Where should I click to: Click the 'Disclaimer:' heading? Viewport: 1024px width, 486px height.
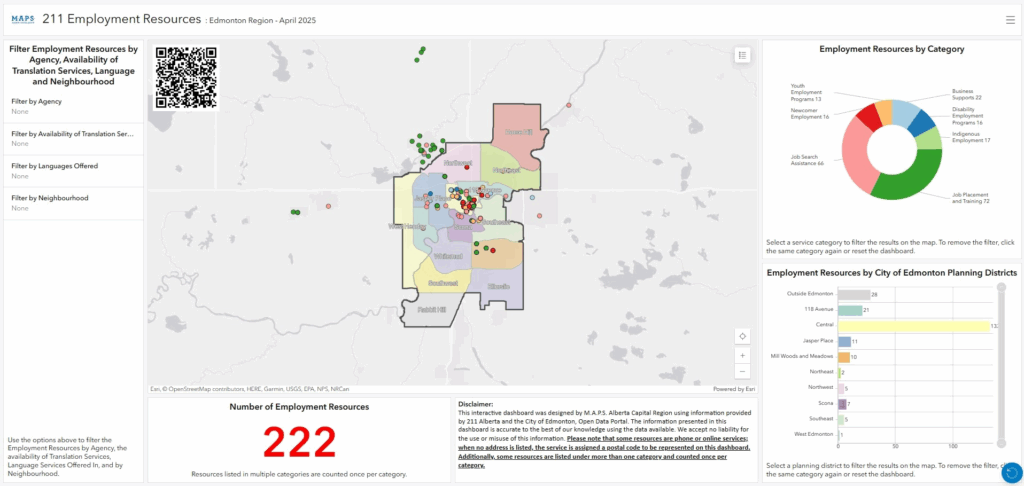(x=475, y=405)
